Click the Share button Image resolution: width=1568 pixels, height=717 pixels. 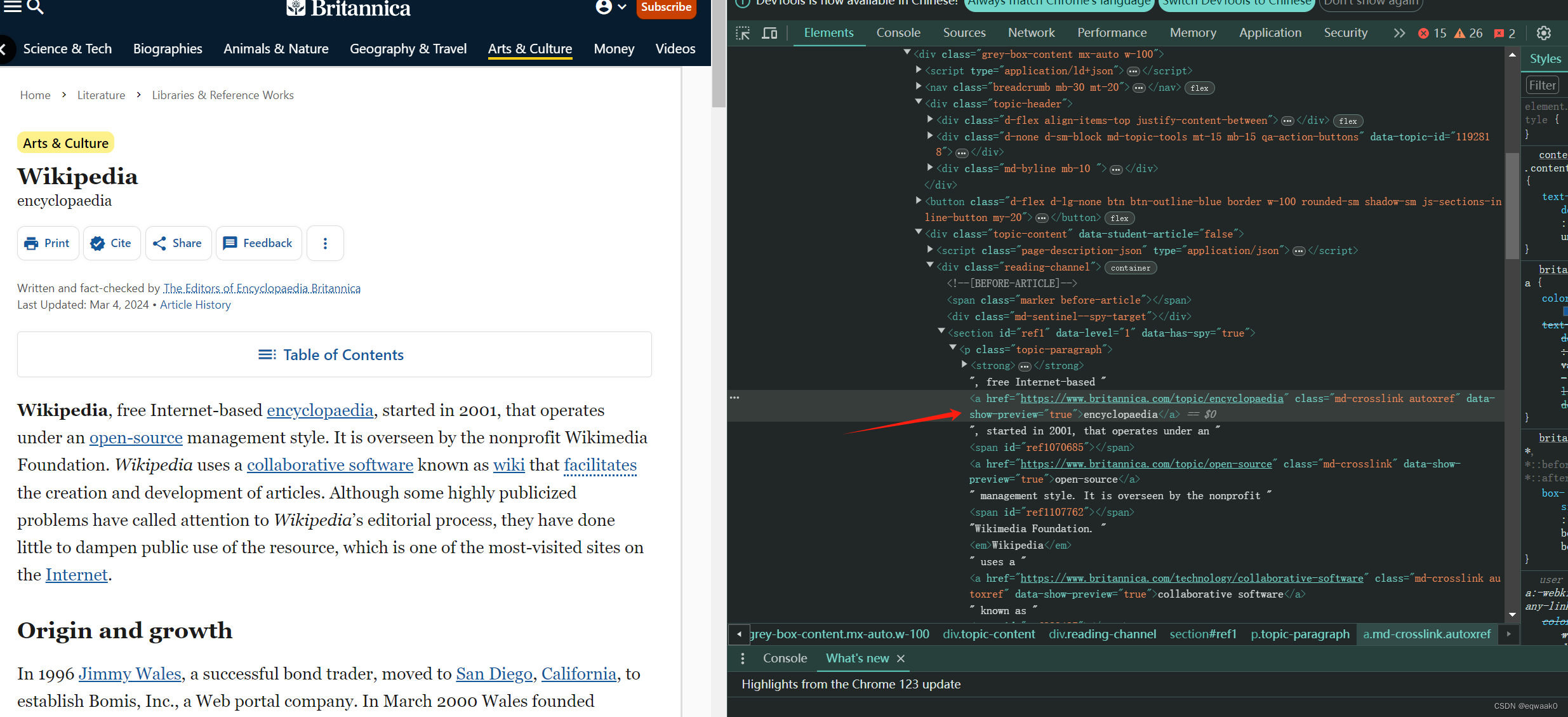(178, 243)
